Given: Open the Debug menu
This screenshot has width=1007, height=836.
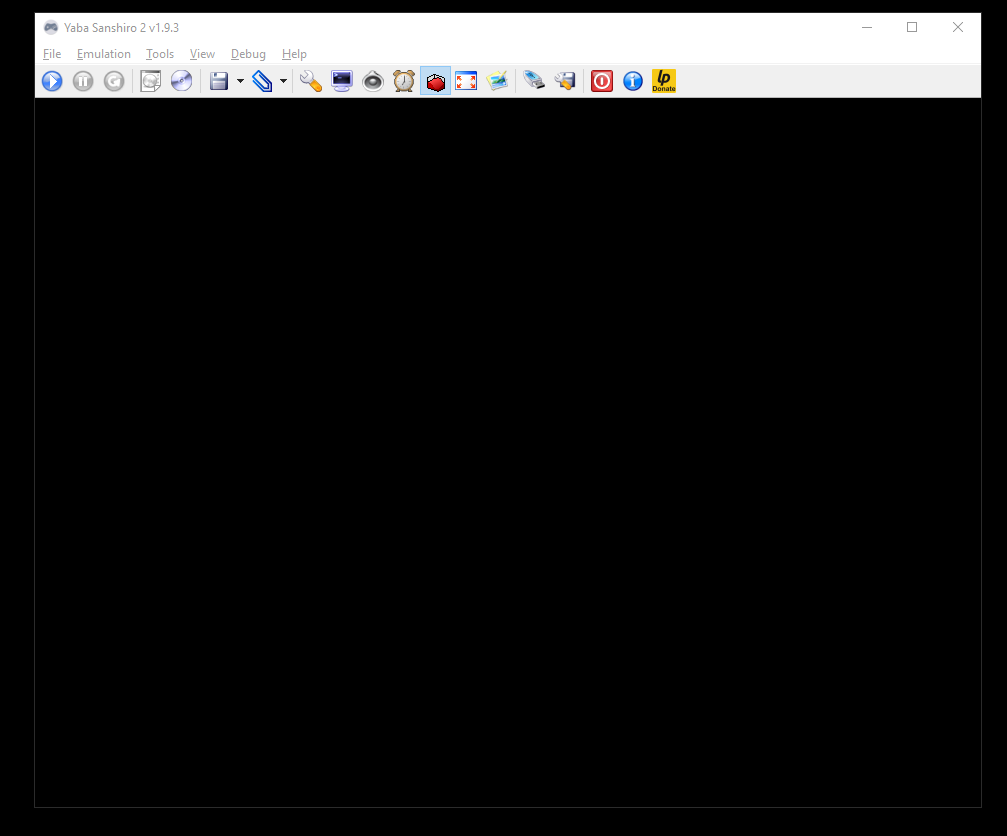Looking at the screenshot, I should point(249,54).
